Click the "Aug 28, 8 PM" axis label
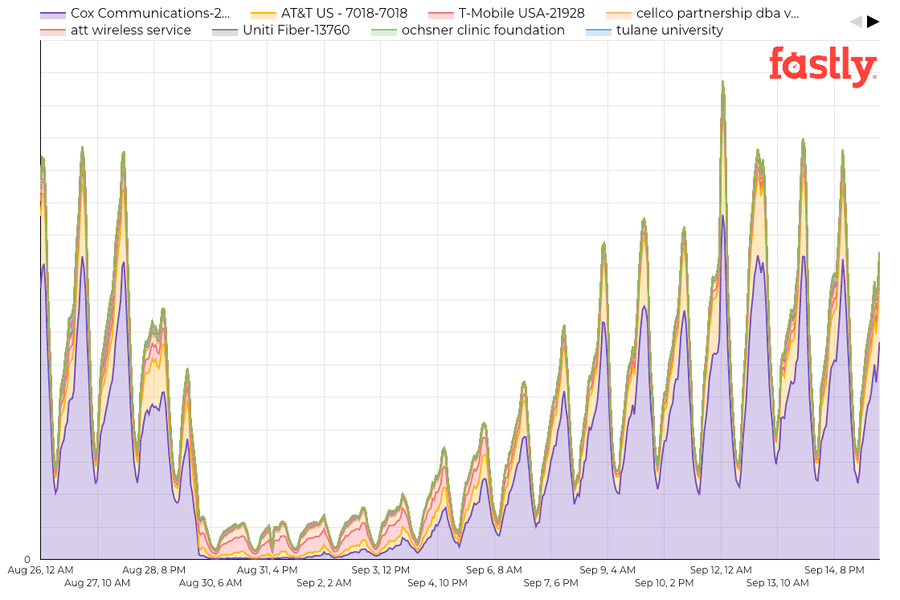The height and width of the screenshot is (600, 900). 154,570
